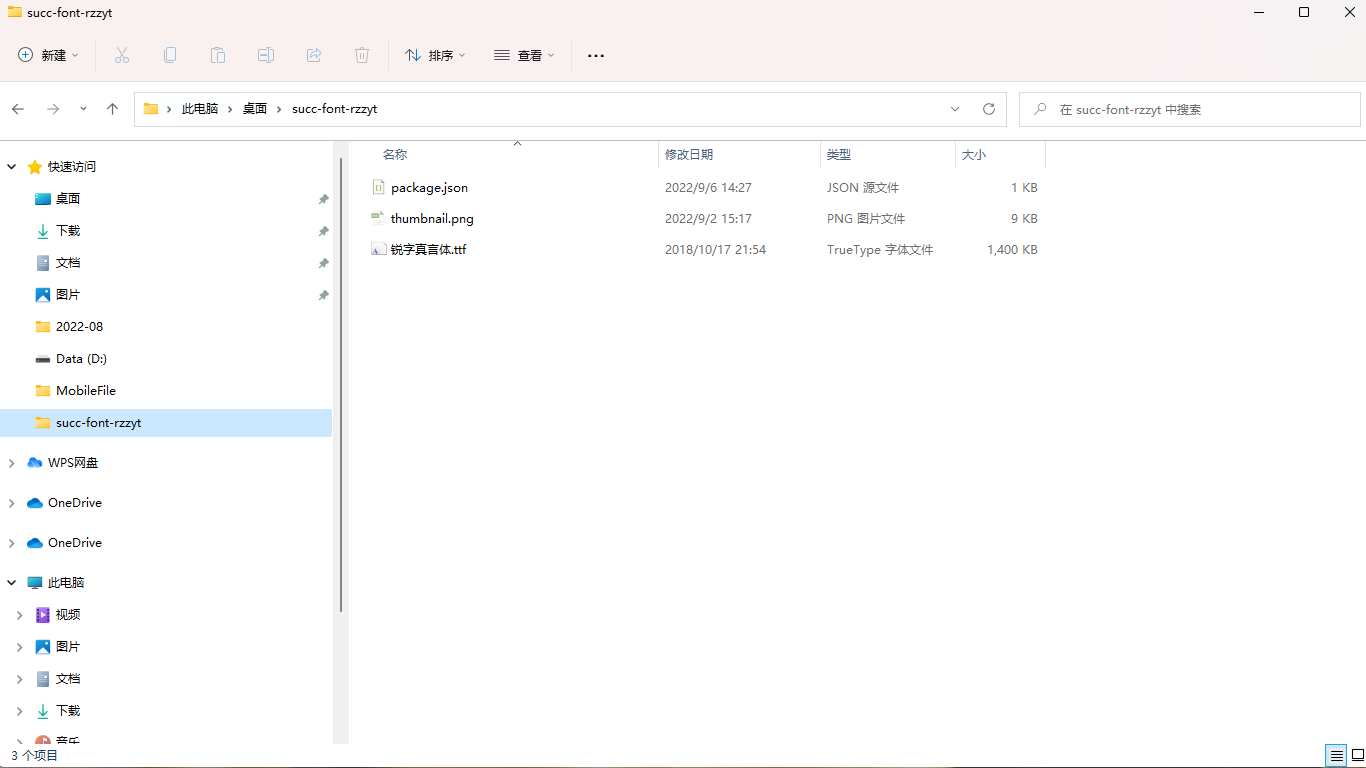
Task: Open the 查看 view dropdown
Action: (524, 55)
